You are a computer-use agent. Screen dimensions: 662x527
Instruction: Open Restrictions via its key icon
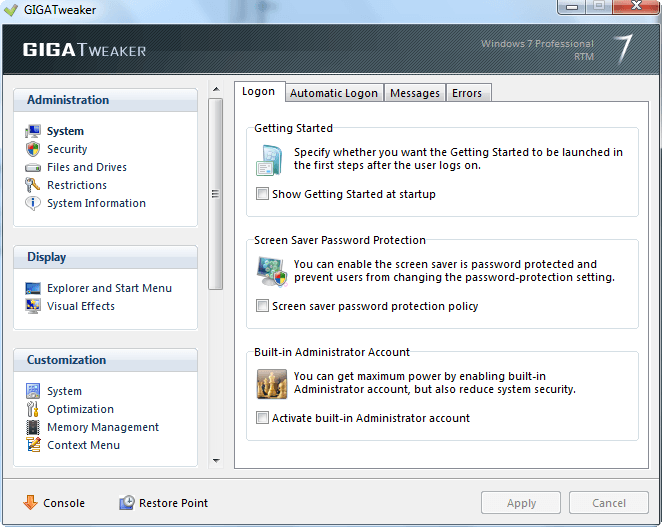click(x=32, y=185)
